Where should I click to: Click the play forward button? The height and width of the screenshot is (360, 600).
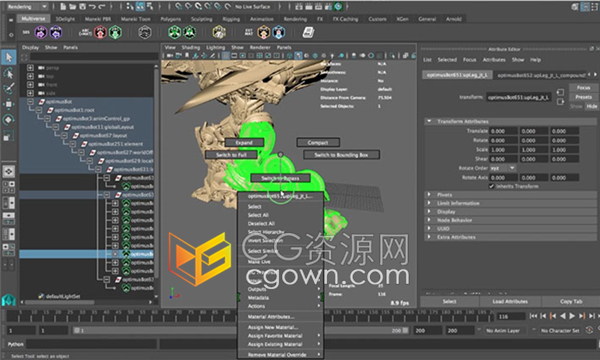pyautogui.click(x=572, y=316)
